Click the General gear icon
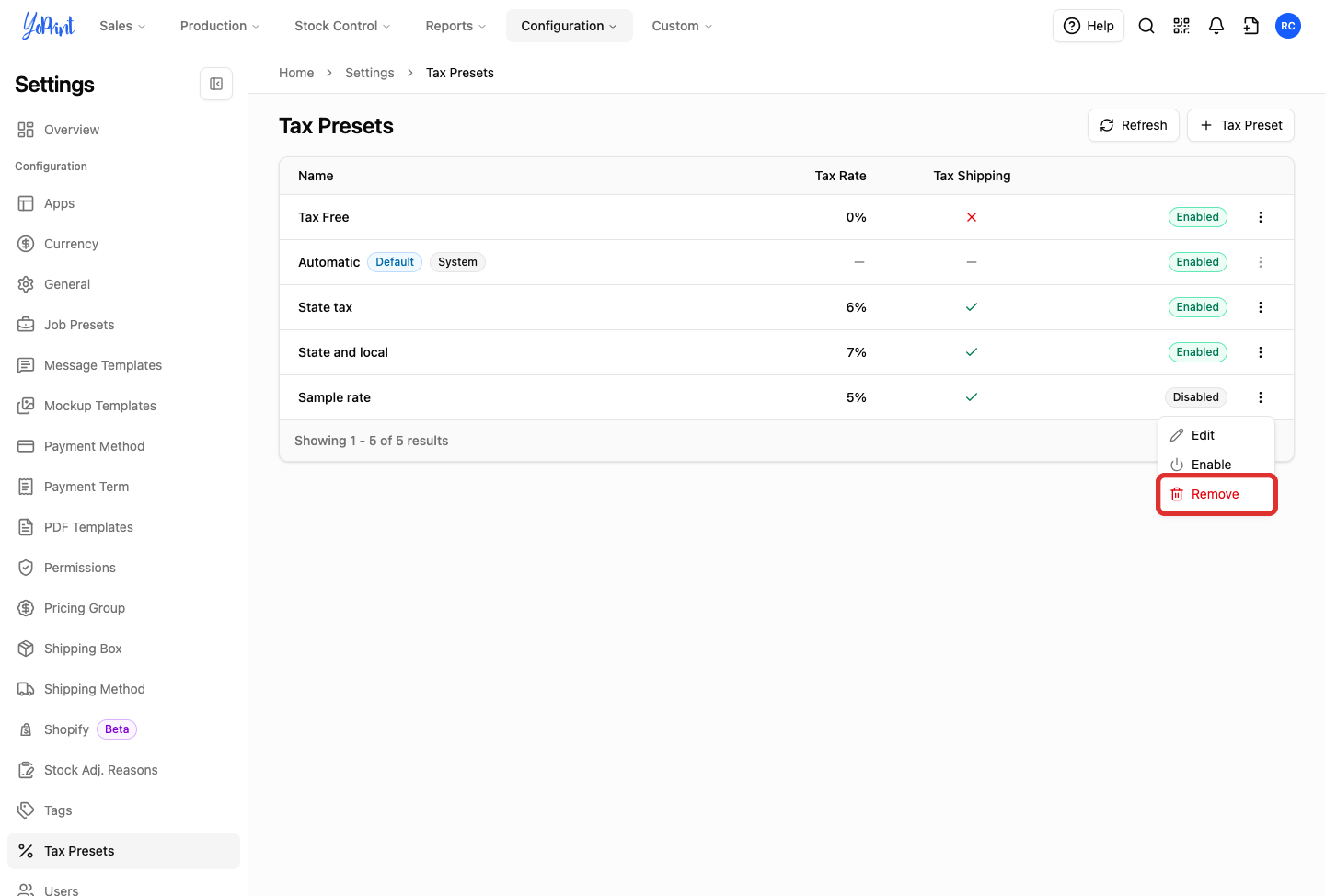This screenshot has width=1325, height=896. [26, 284]
